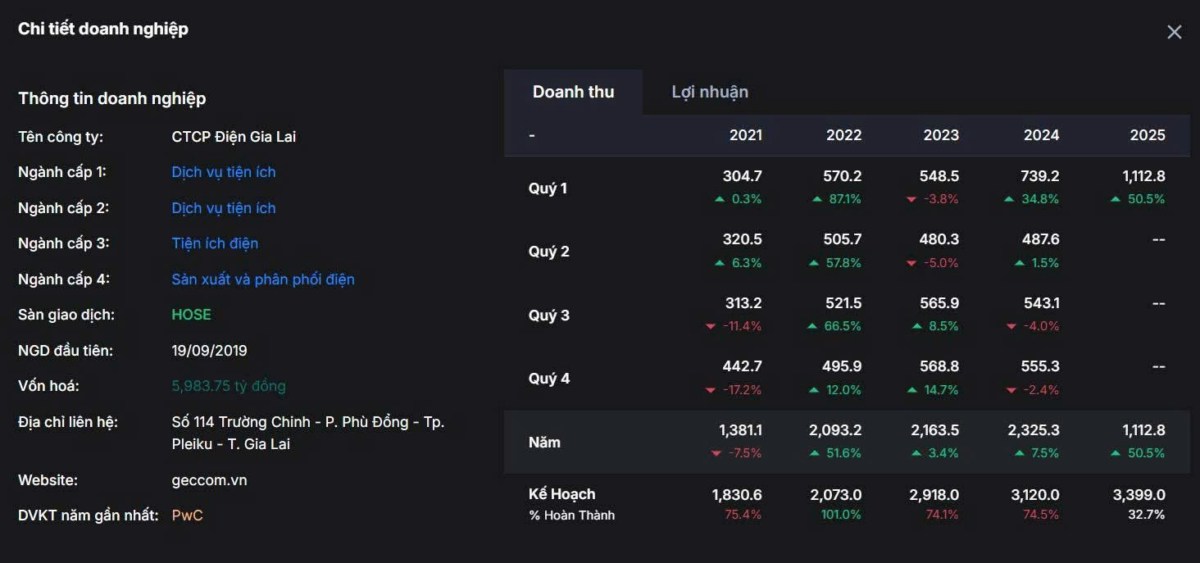The image size is (1200, 563).
Task: Close the Chi tiết doanh nghiệp dialog
Action: tap(1174, 32)
